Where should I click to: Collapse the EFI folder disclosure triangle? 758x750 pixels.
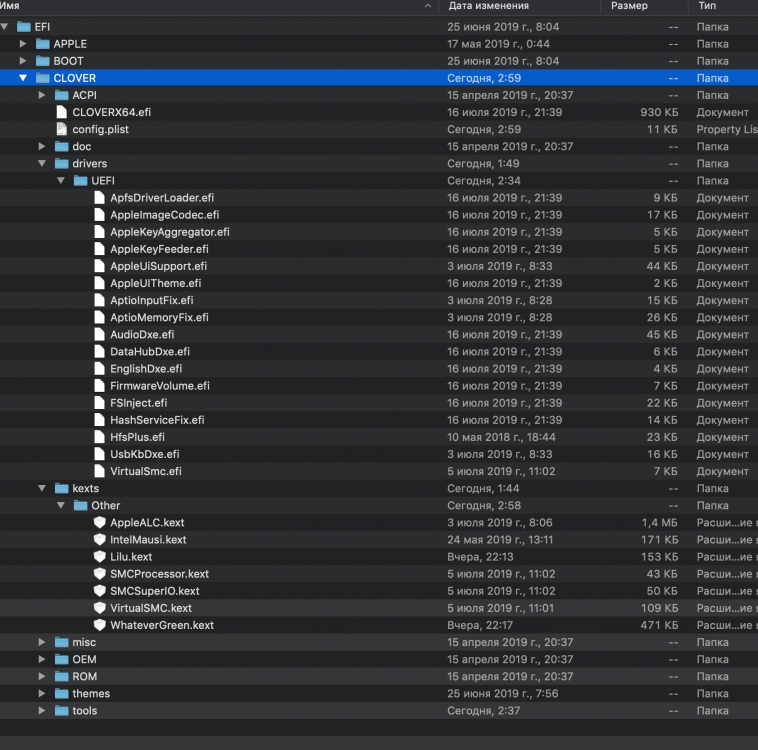click(4, 27)
